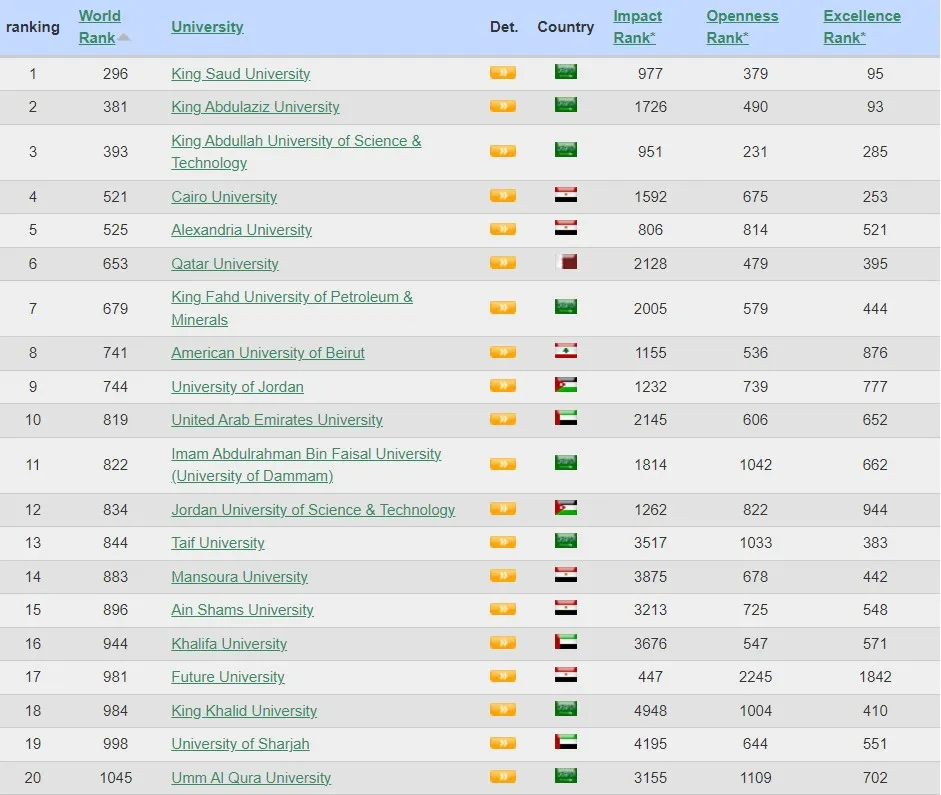Image resolution: width=941 pixels, height=795 pixels.
Task: Open University of Jordan link
Action: [x=237, y=387]
